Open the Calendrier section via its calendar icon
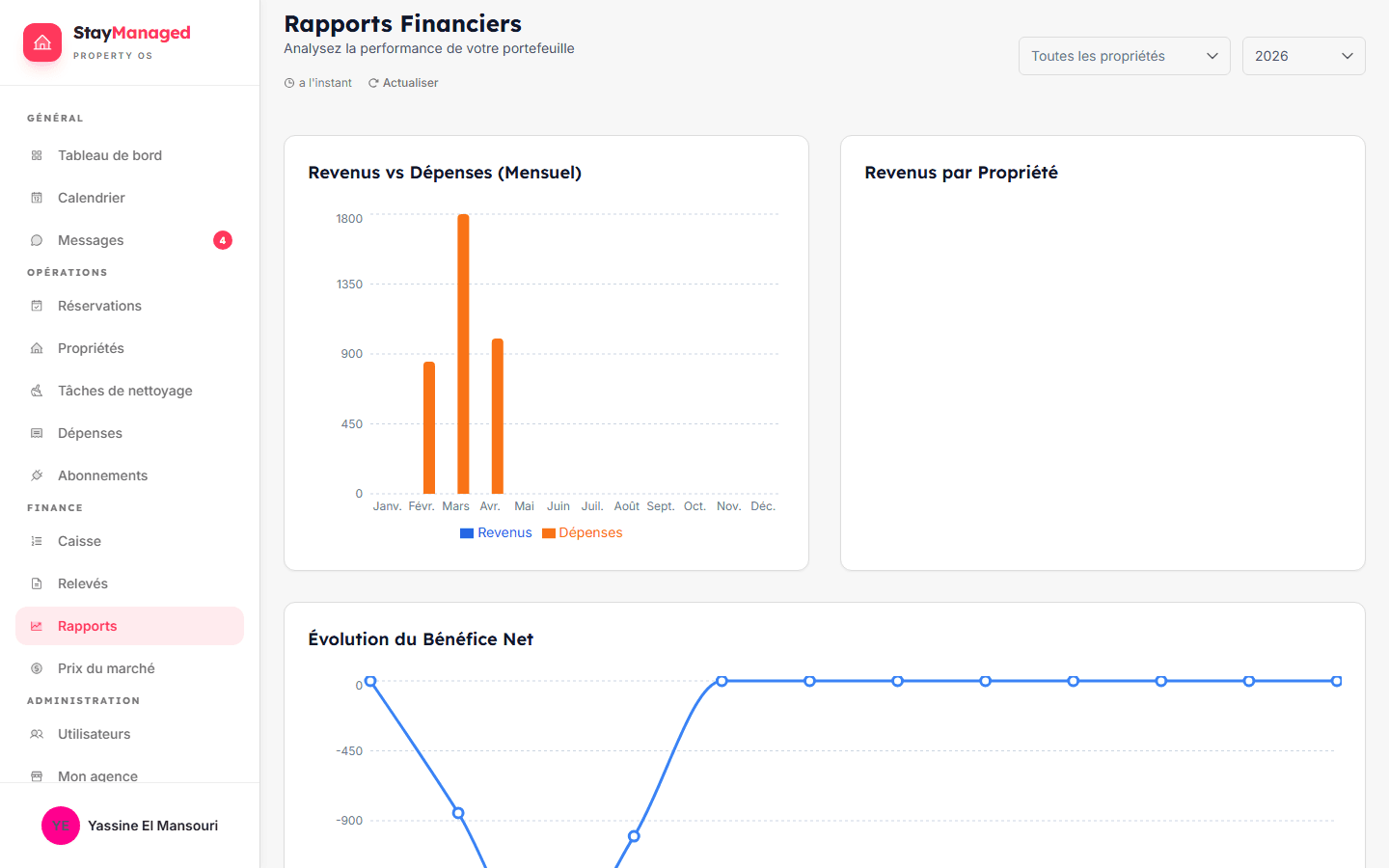This screenshot has width=1389, height=868. [37, 197]
